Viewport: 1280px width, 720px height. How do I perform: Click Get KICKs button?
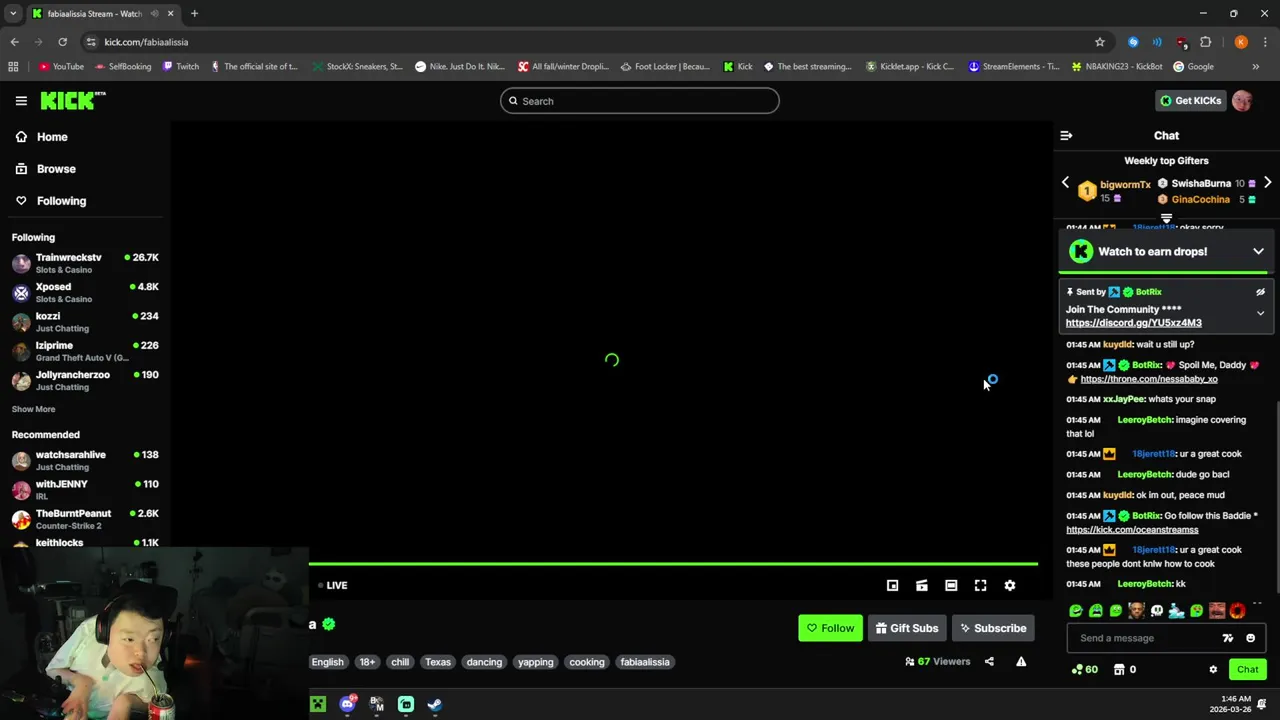pos(1190,101)
